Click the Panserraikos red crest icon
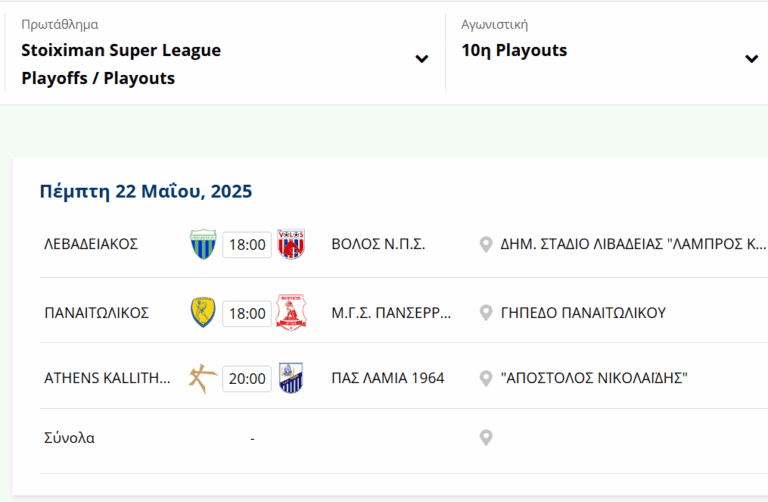This screenshot has width=768, height=502. 291,312
